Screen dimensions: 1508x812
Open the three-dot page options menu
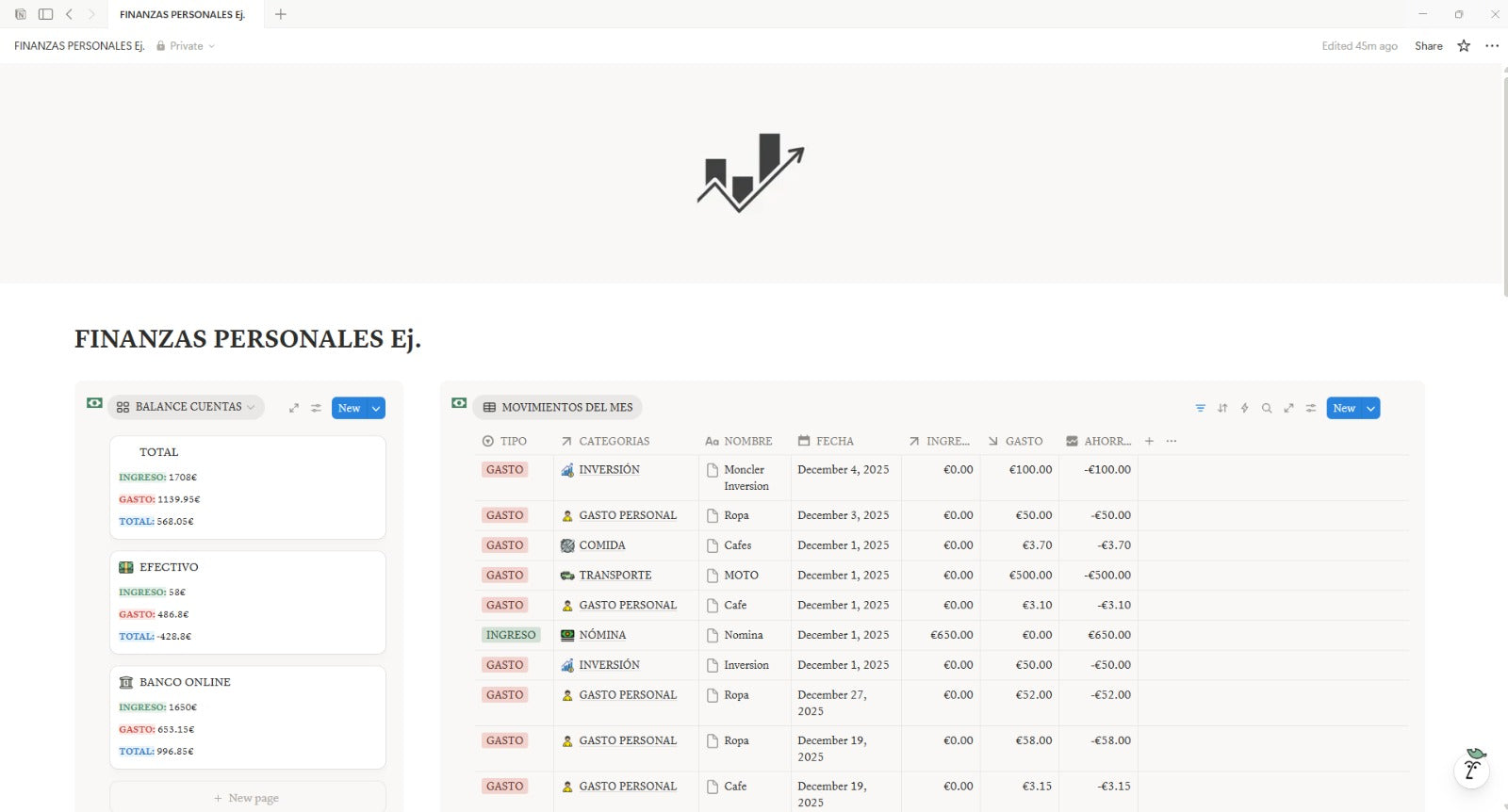[x=1492, y=45]
